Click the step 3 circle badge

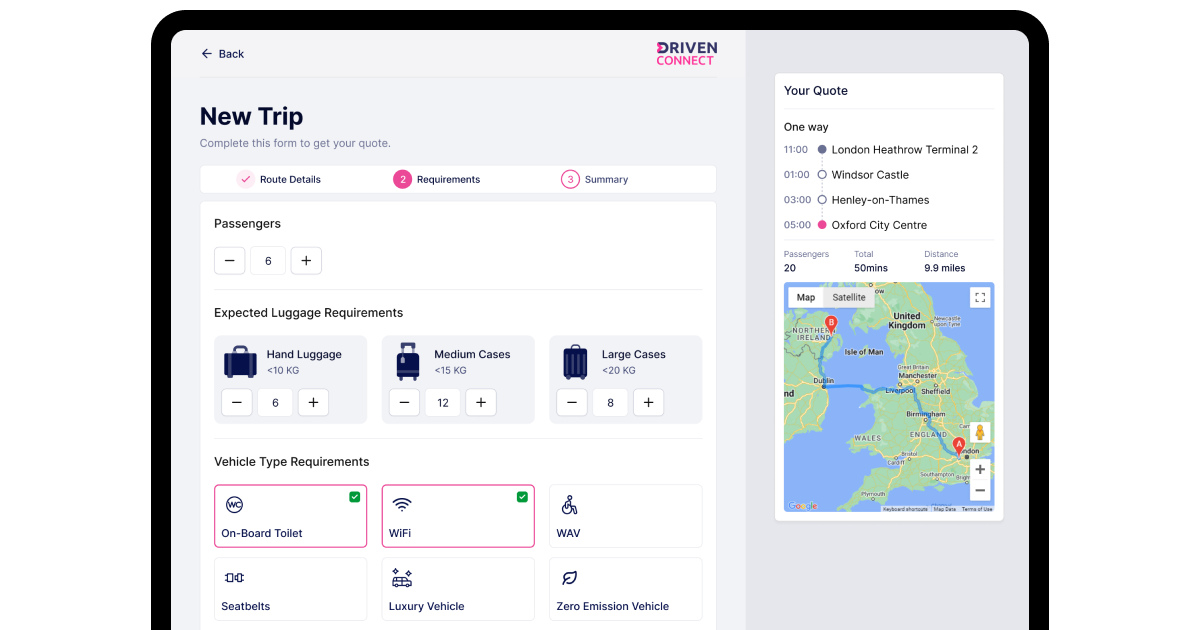570,180
